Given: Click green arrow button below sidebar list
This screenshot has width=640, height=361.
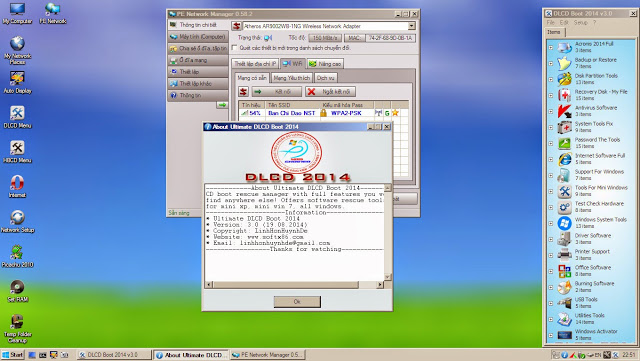Looking at the screenshot, I should (x=222, y=105).
